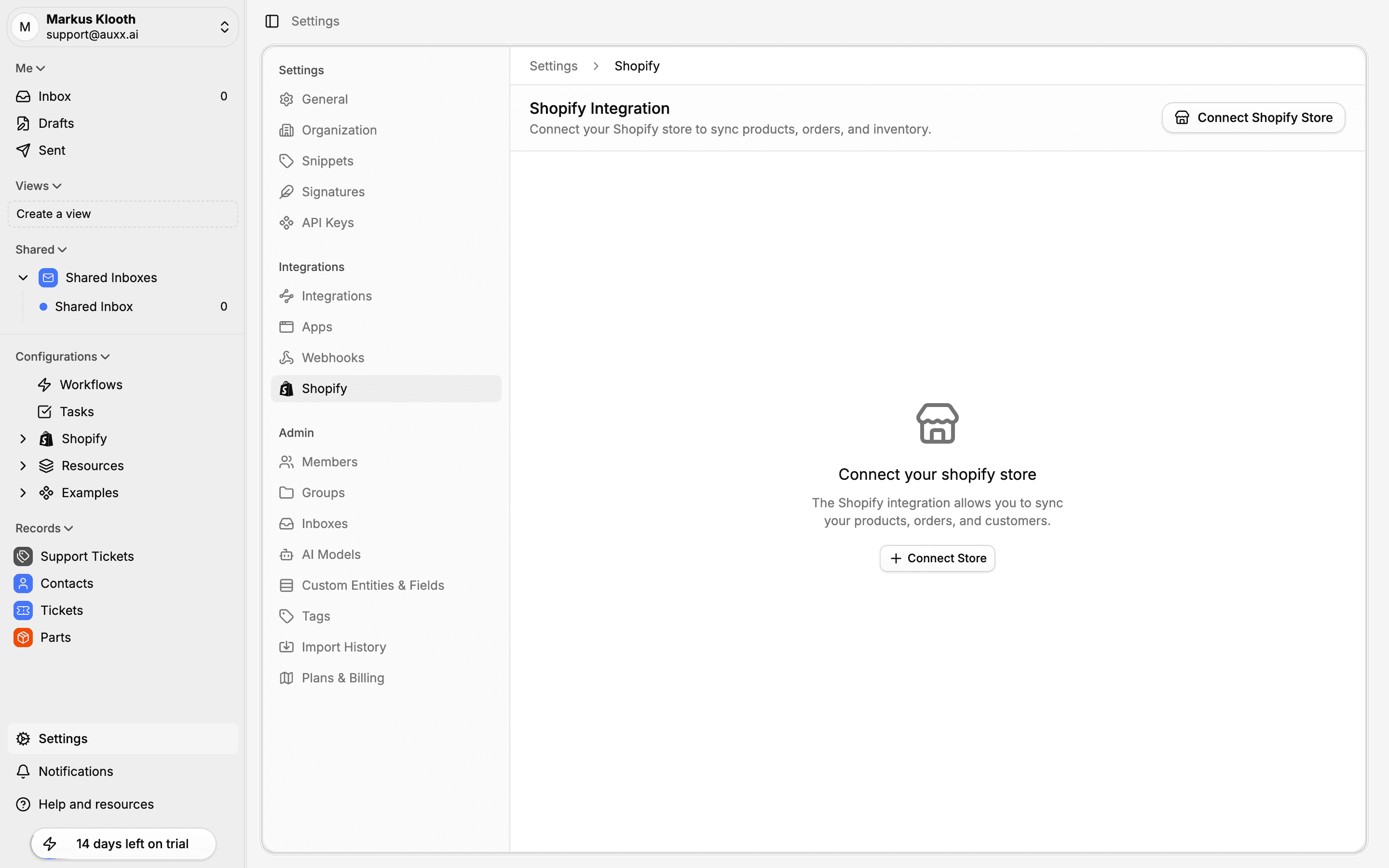Collapse the Shared Inboxes tree chevron
Viewport: 1389px width, 868px height.
click(23, 278)
